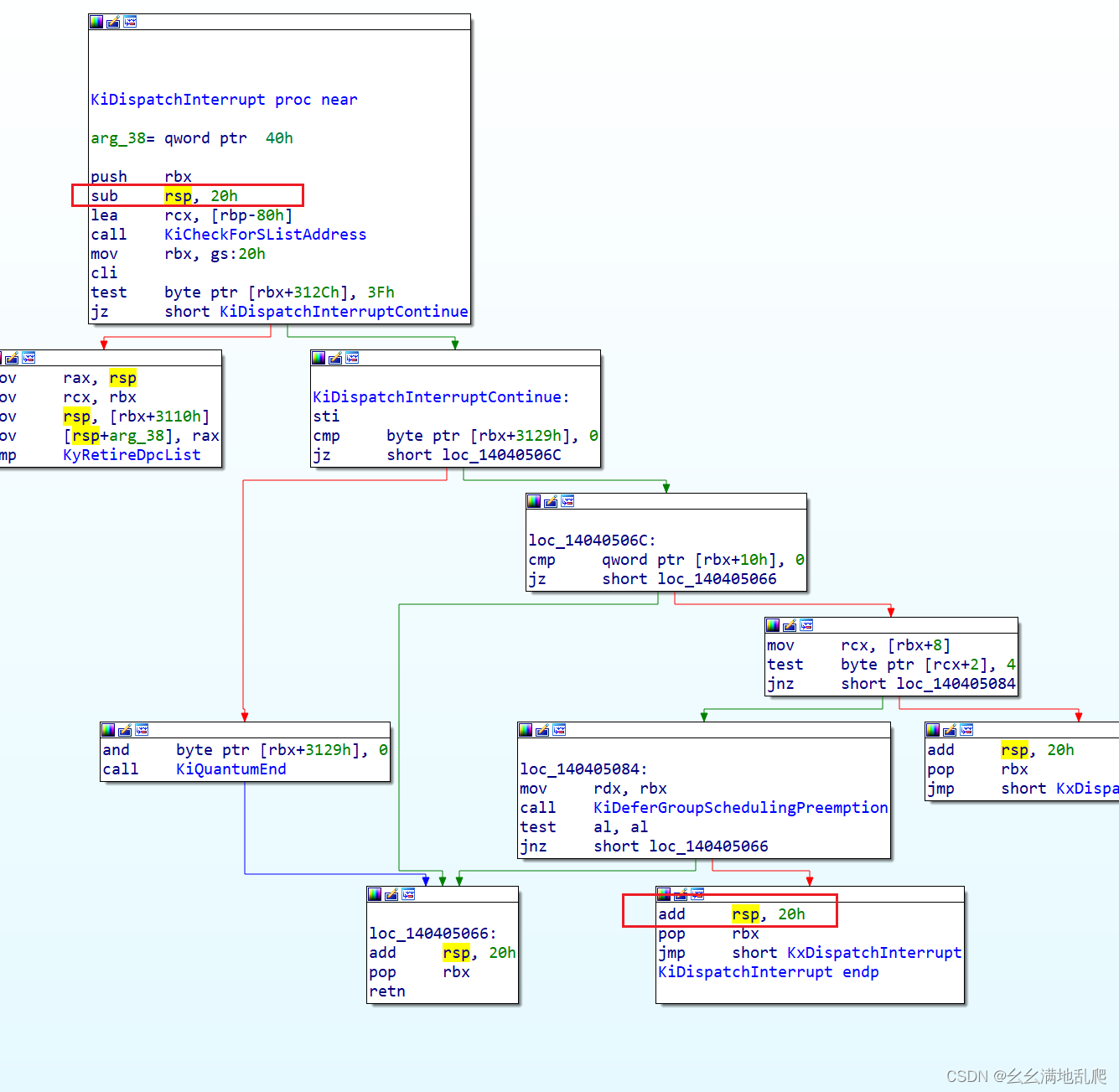
Task: Click the 'cli' instruction
Action: click(x=104, y=273)
